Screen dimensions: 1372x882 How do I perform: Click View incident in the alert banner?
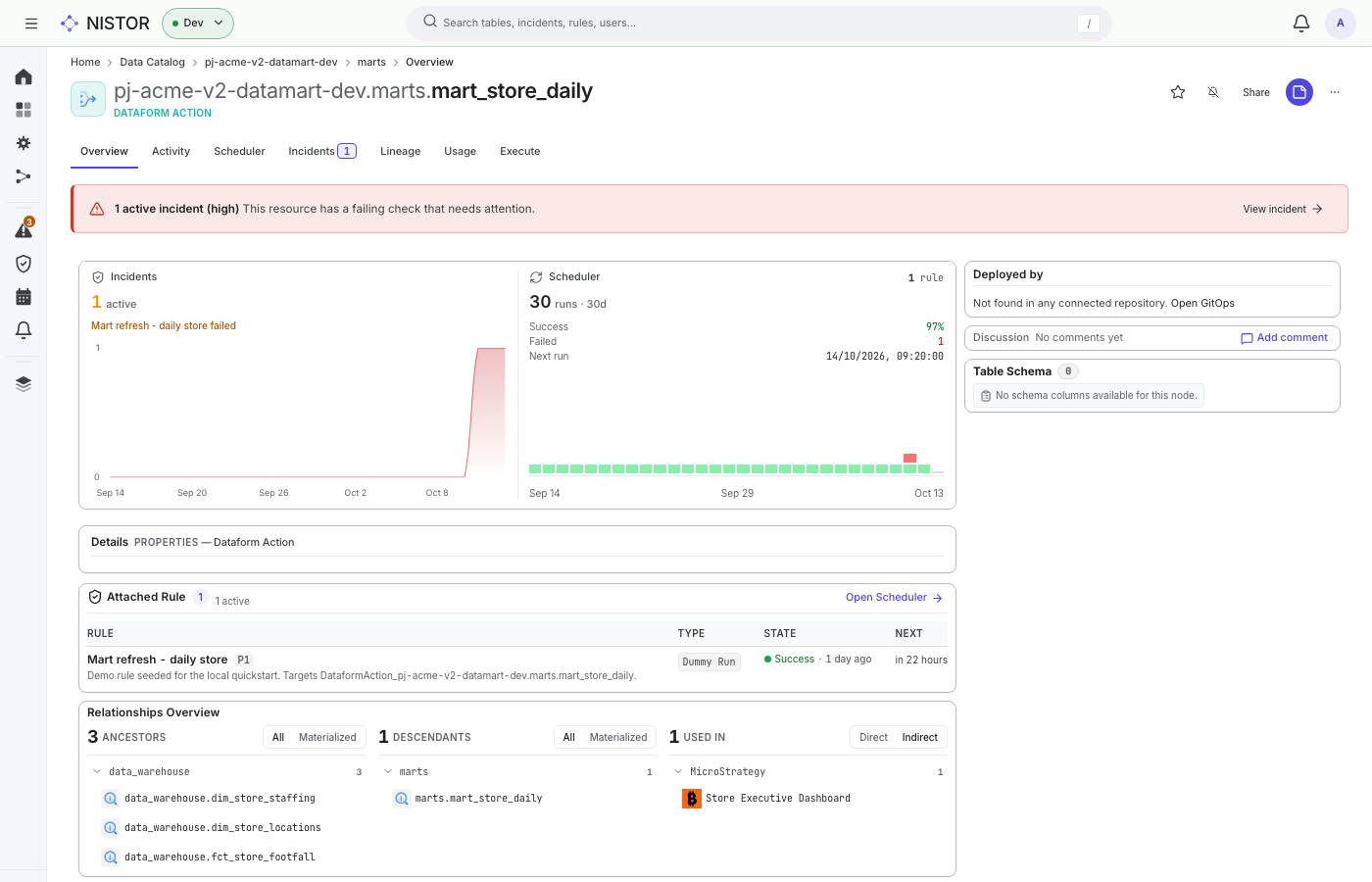click(x=1283, y=209)
